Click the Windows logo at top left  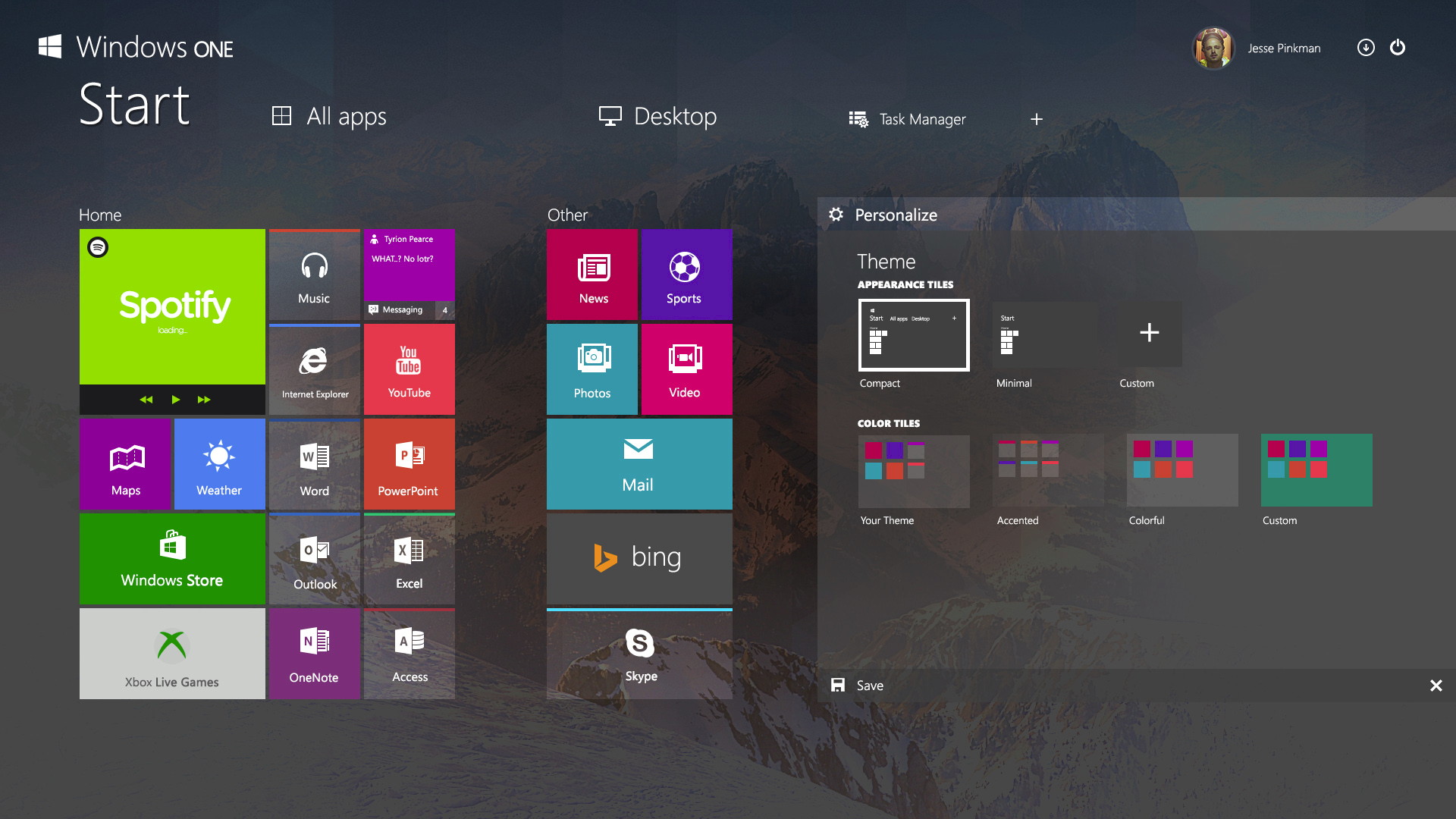(50, 46)
